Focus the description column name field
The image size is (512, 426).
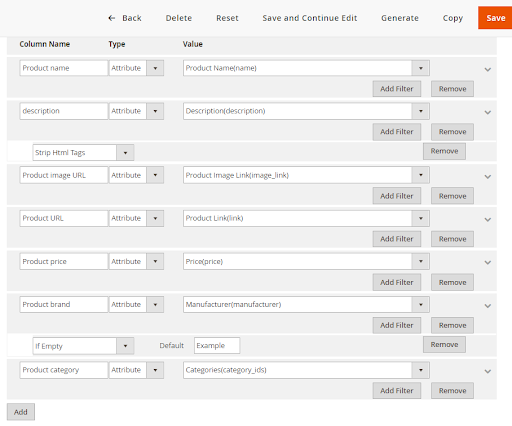[x=64, y=111]
